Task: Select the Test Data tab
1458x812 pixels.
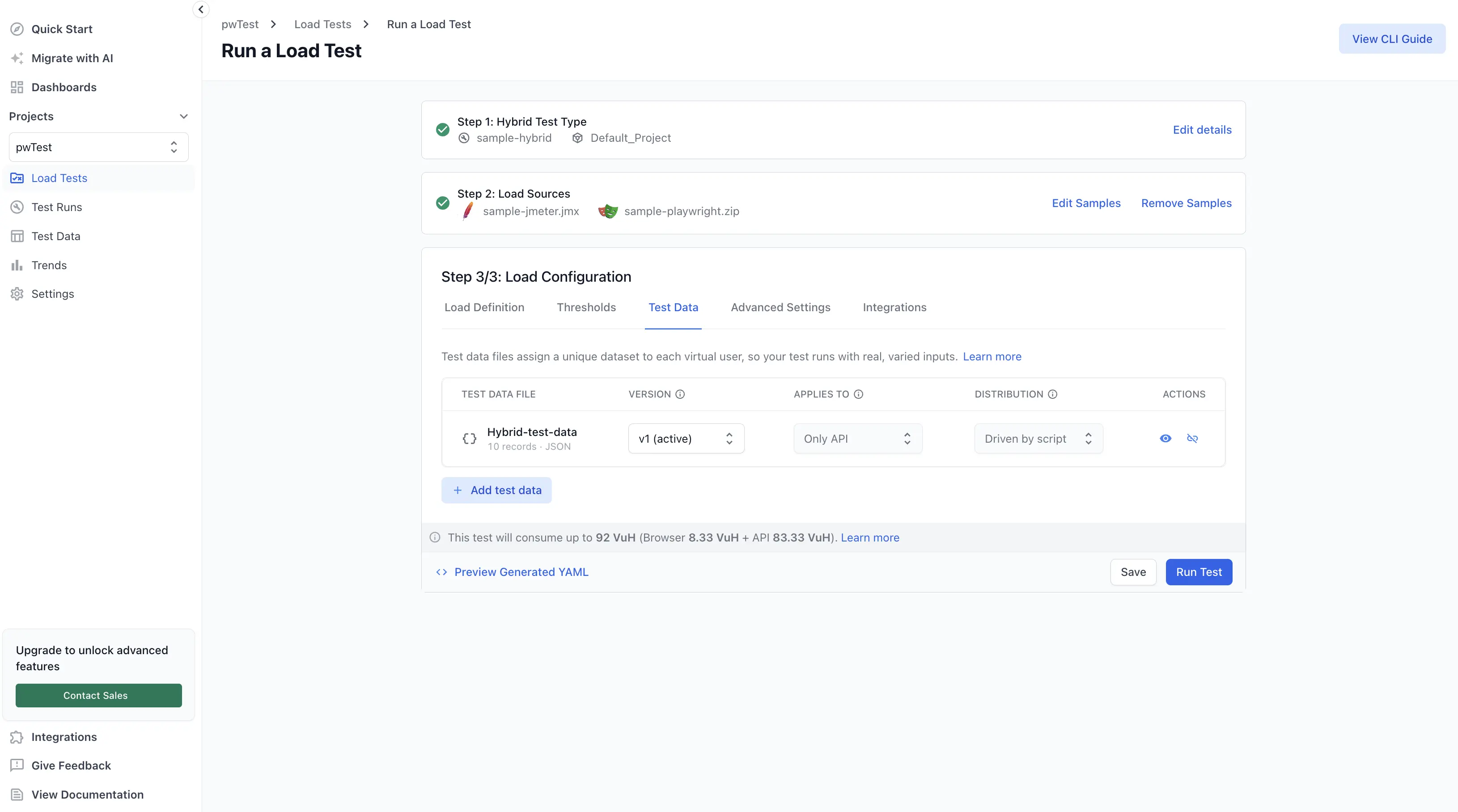Action: click(x=674, y=307)
